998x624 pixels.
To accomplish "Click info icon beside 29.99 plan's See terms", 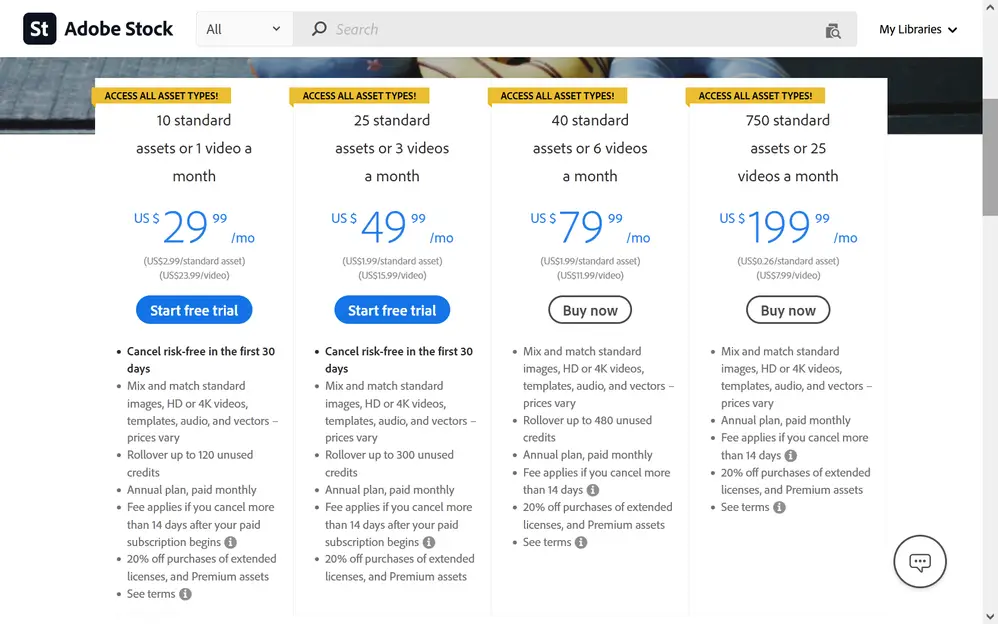I will coord(185,594).
